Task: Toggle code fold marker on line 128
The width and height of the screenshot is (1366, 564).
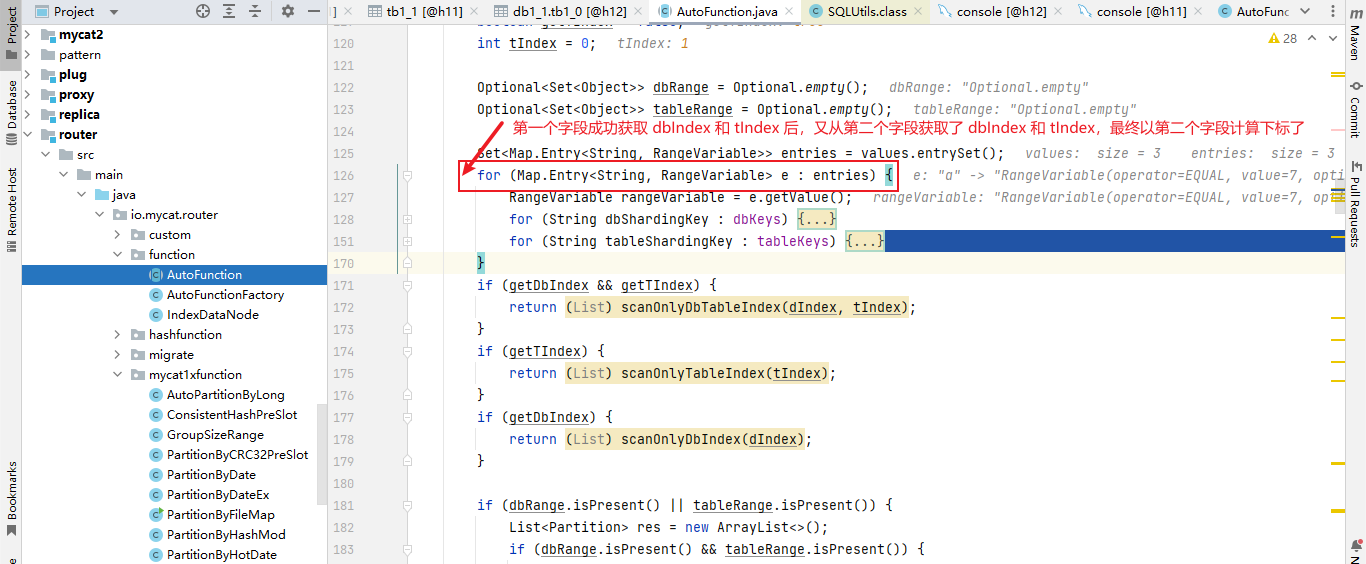Action: tap(407, 220)
